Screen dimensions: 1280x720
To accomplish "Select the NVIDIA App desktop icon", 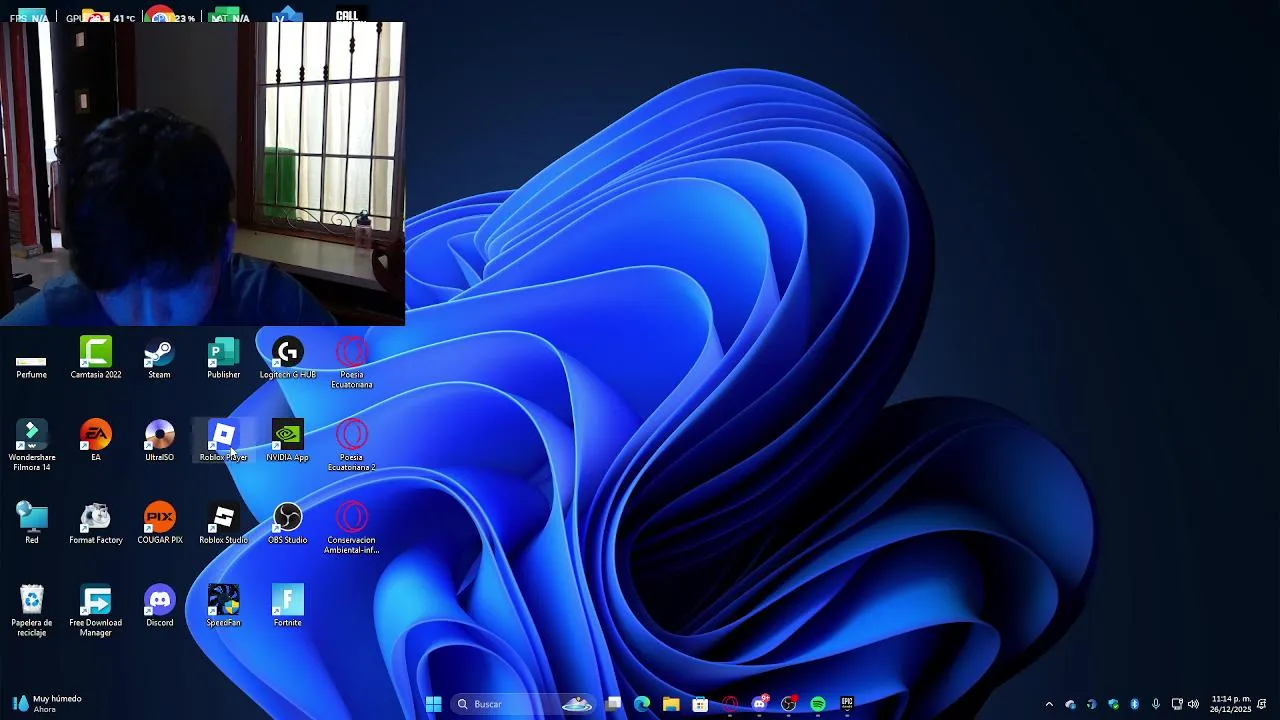I will pos(288,441).
